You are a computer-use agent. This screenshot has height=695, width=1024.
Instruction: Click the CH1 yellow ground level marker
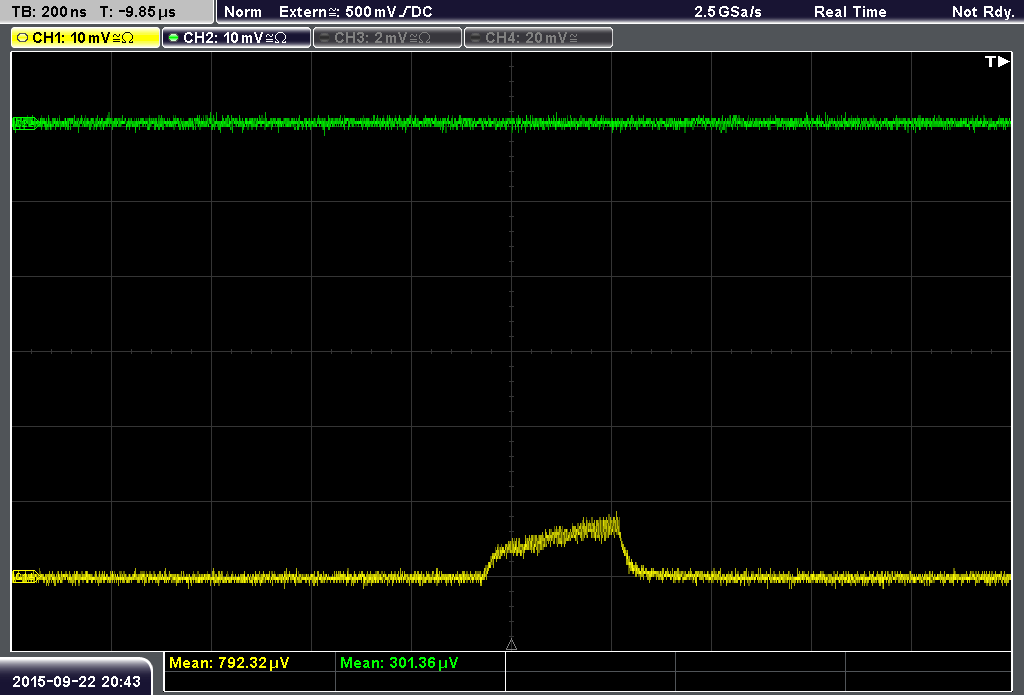(26, 577)
